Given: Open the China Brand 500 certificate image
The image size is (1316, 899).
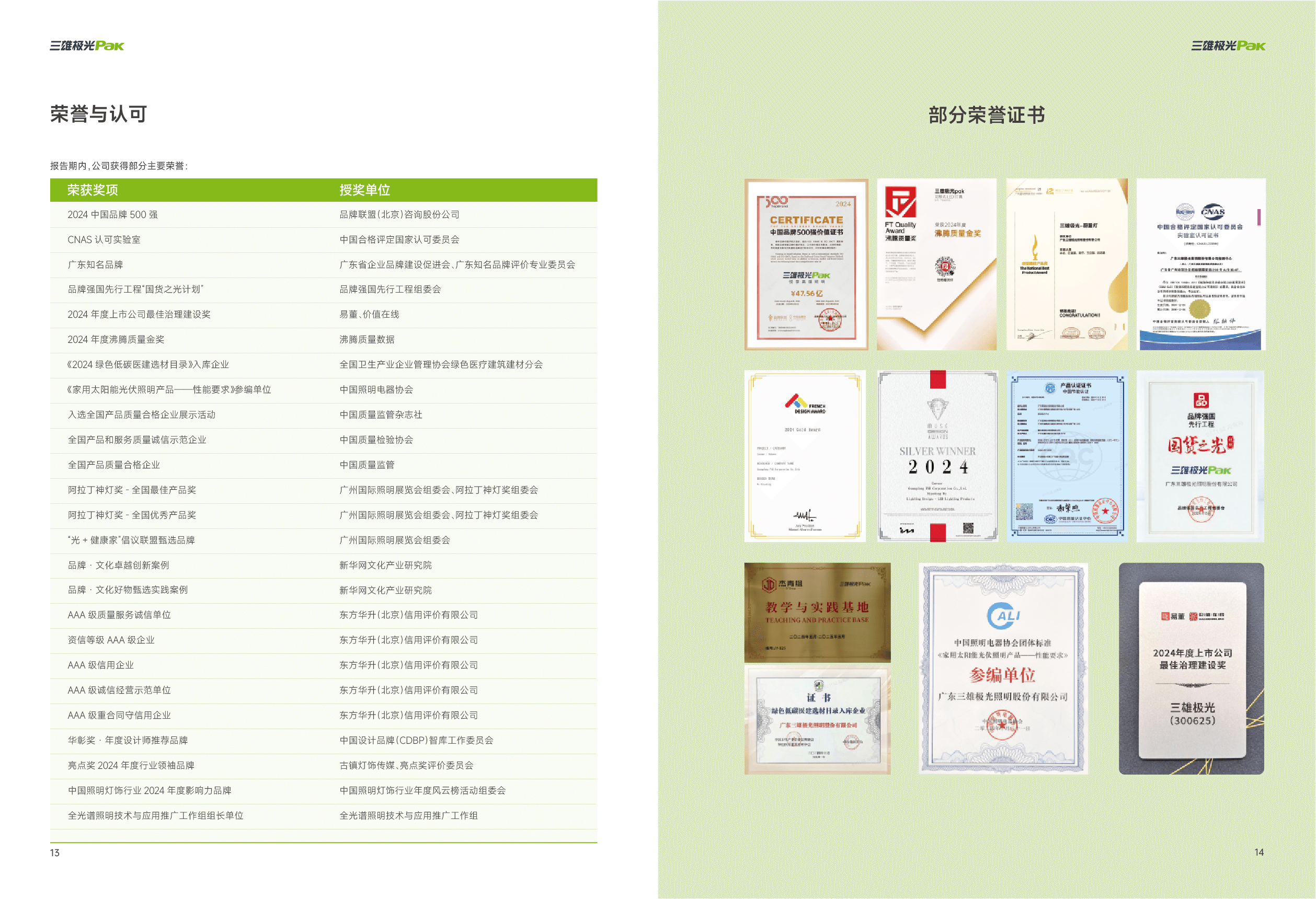Looking at the screenshot, I should pyautogui.click(x=806, y=264).
